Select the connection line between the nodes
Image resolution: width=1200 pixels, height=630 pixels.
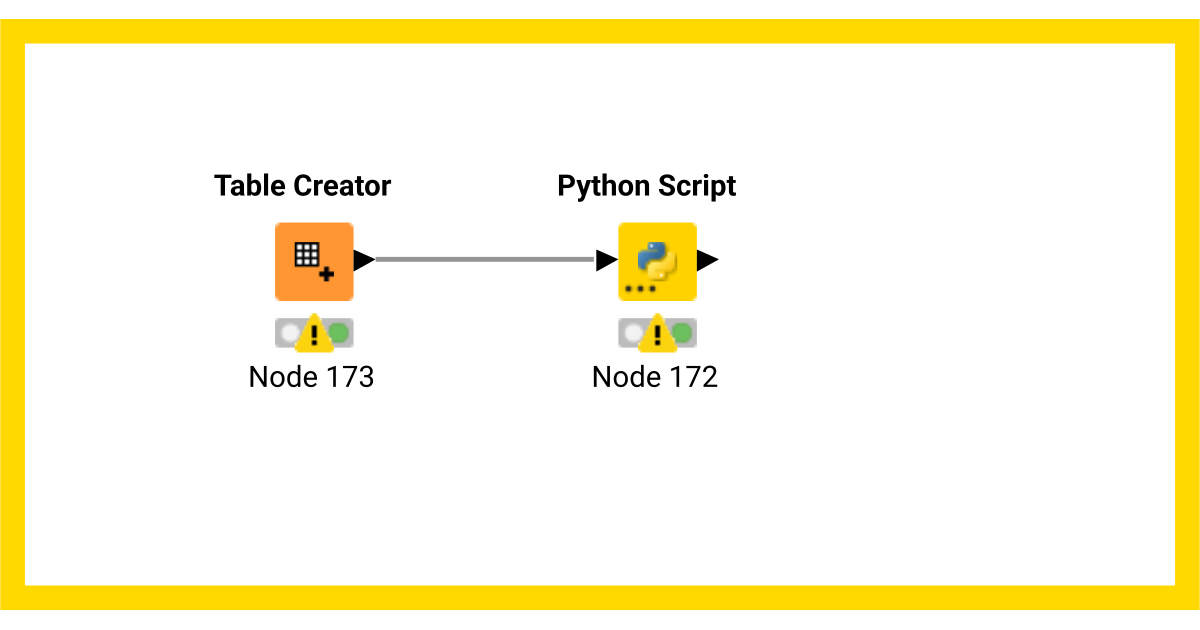click(485, 260)
